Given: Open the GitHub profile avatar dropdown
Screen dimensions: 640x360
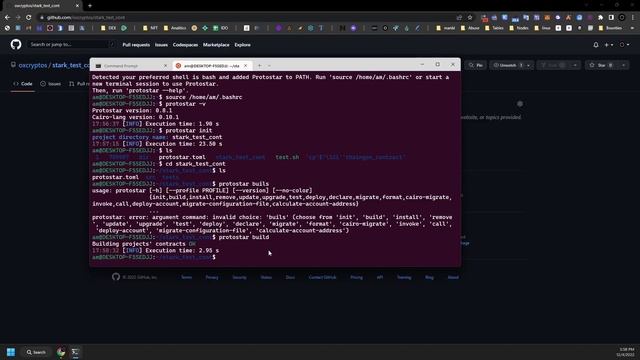Looking at the screenshot, I should pyautogui.click(x=624, y=44).
